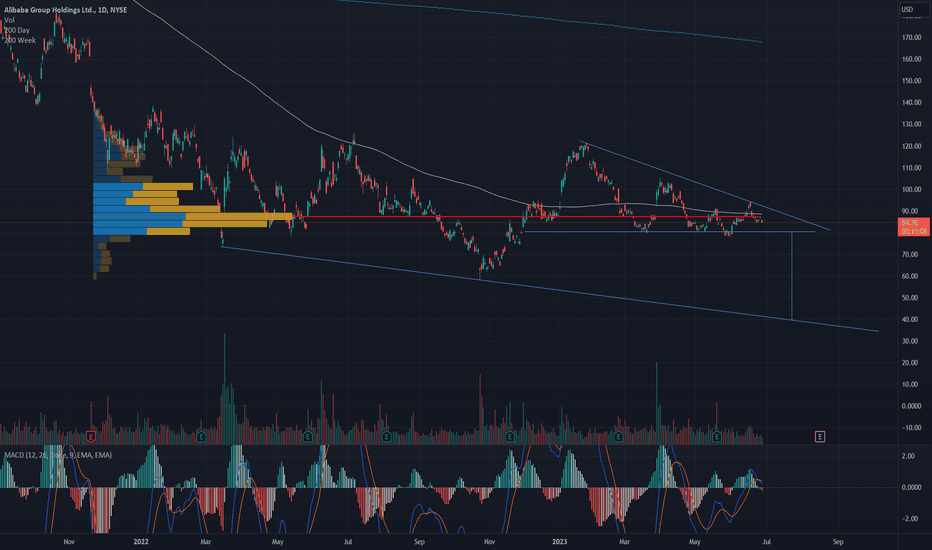Screen dimensions: 932x550
Task: Open the USD currency selector
Action: (913, 9)
